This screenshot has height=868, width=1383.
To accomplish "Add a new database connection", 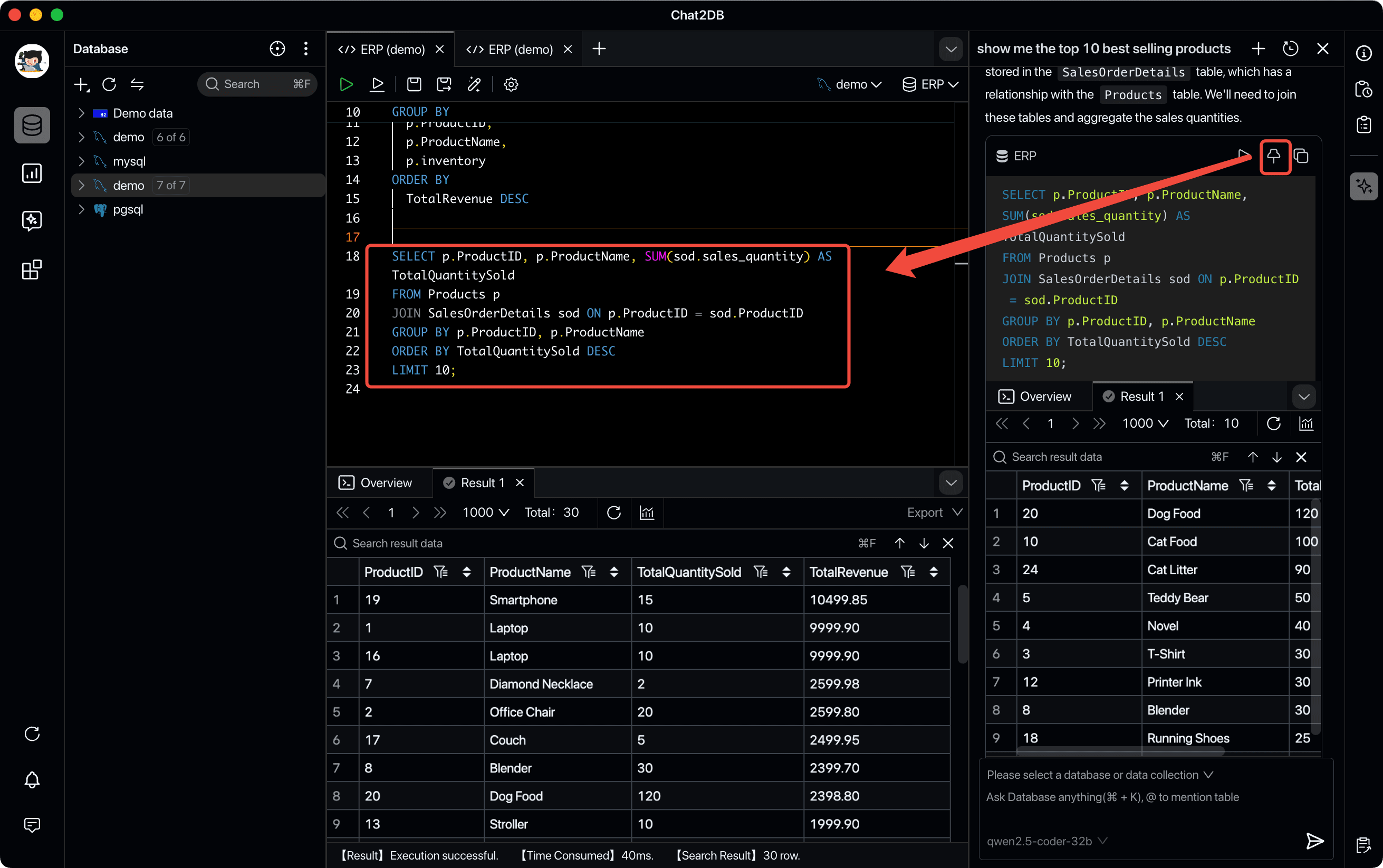I will pos(82,84).
